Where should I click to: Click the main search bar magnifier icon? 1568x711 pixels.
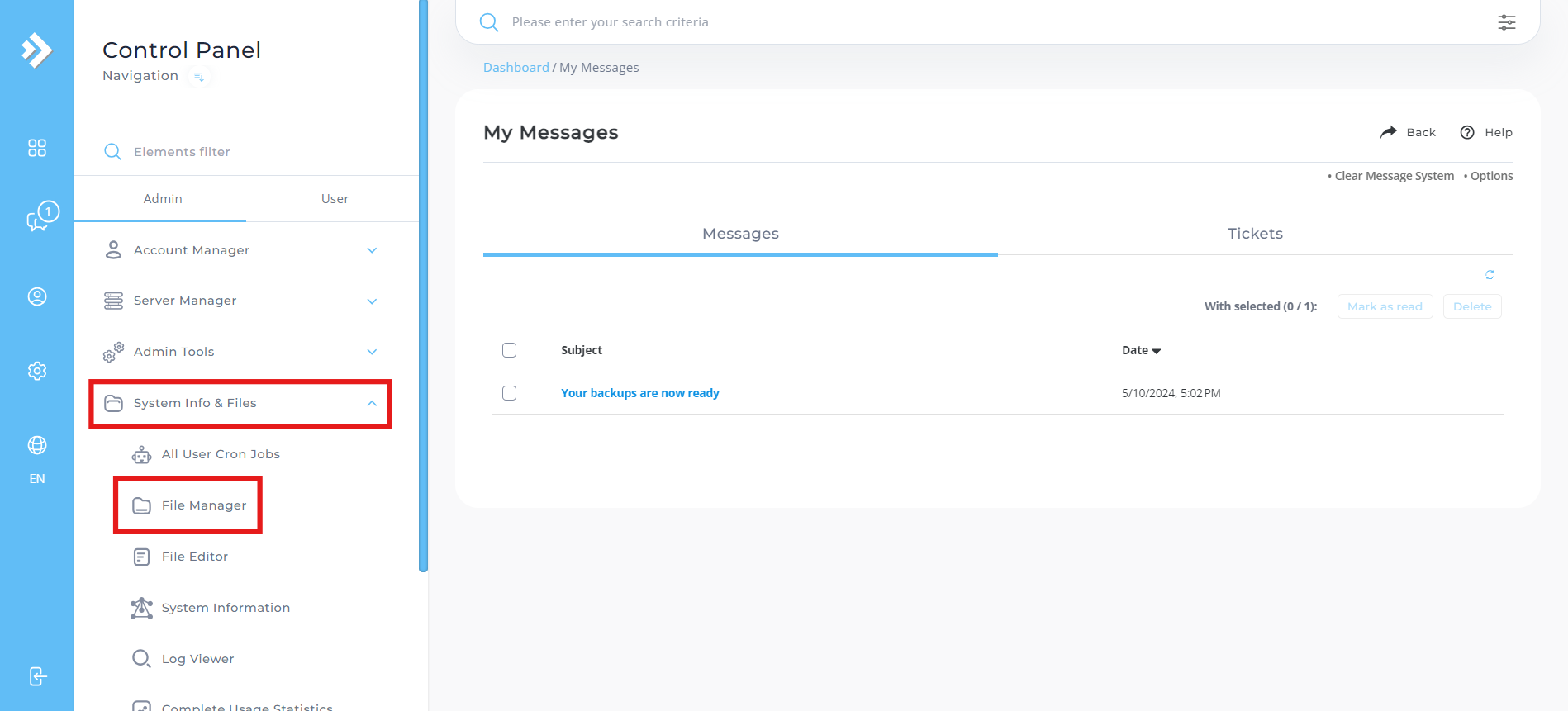point(489,22)
